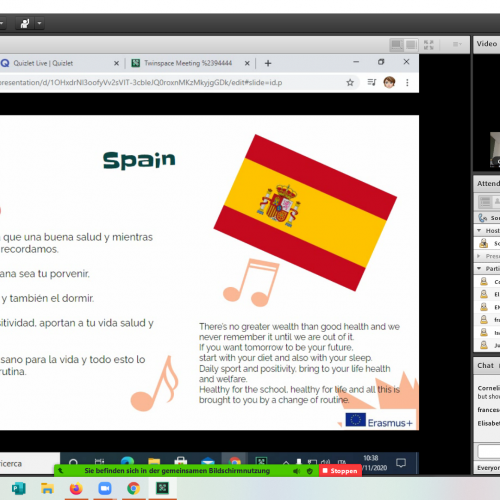
Task: Open the Chrome profile avatar
Action: (x=389, y=82)
